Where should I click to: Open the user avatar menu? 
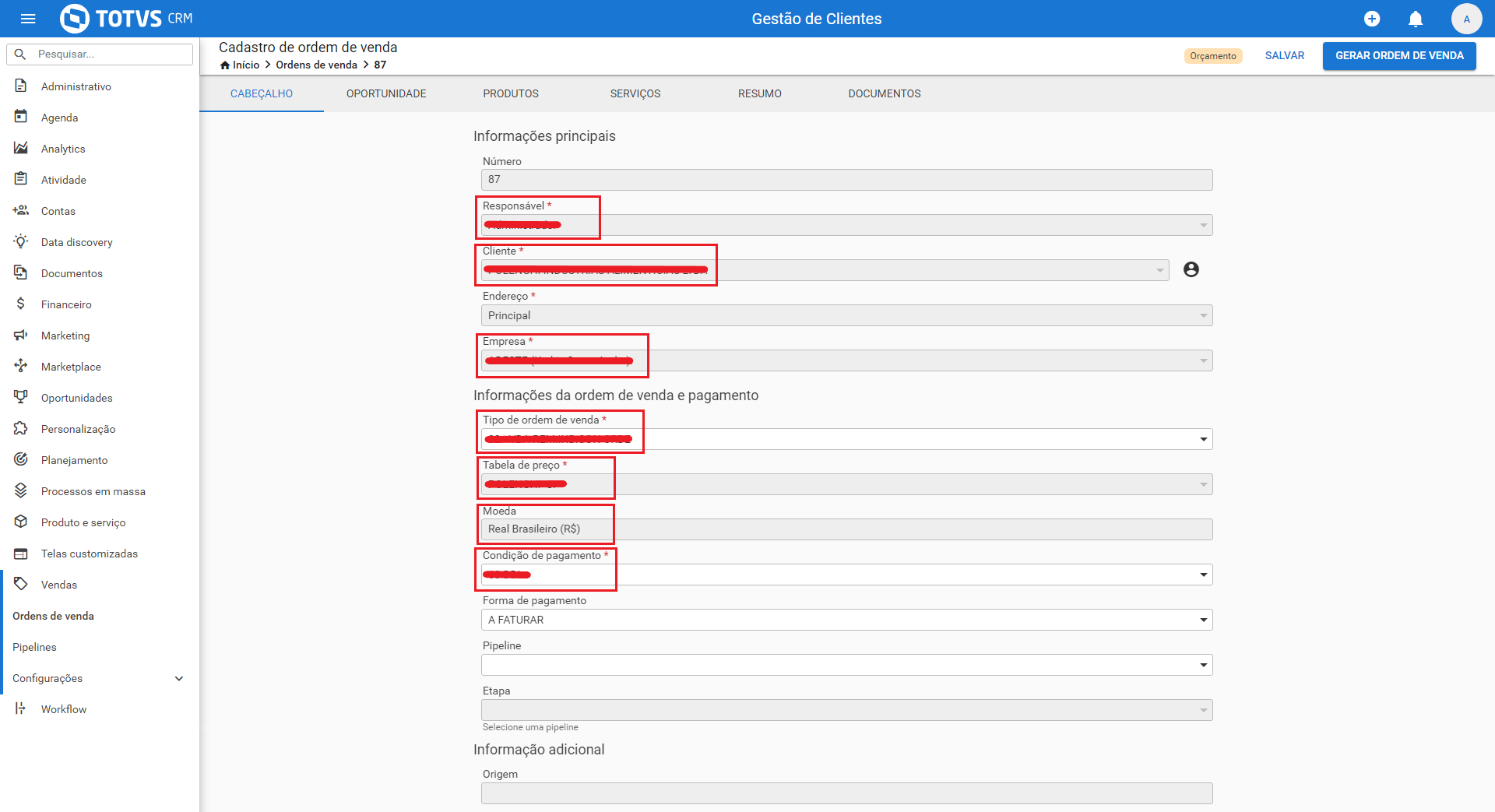pos(1466,19)
